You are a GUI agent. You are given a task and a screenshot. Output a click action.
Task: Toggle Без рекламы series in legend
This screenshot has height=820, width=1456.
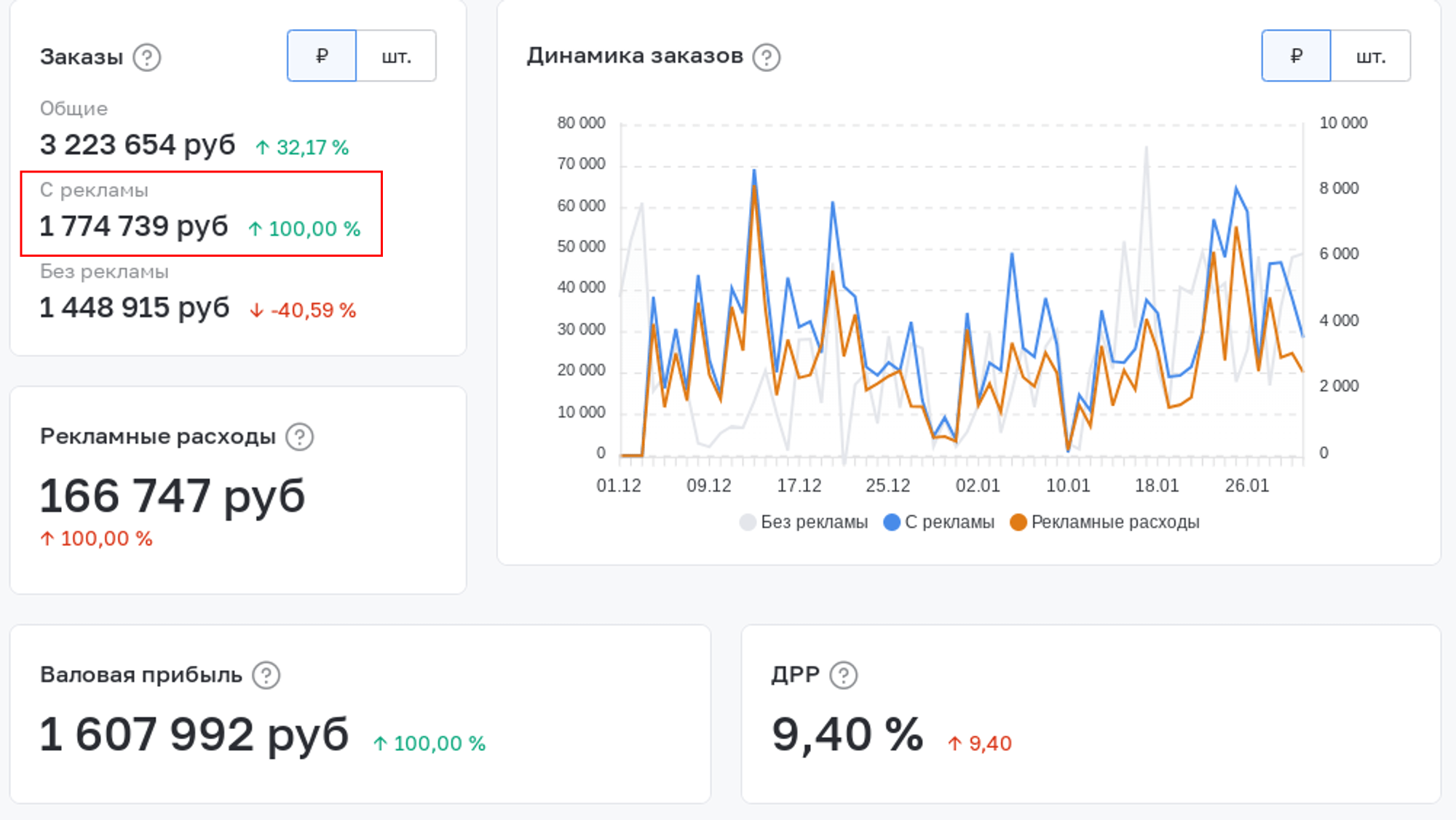[x=804, y=522]
